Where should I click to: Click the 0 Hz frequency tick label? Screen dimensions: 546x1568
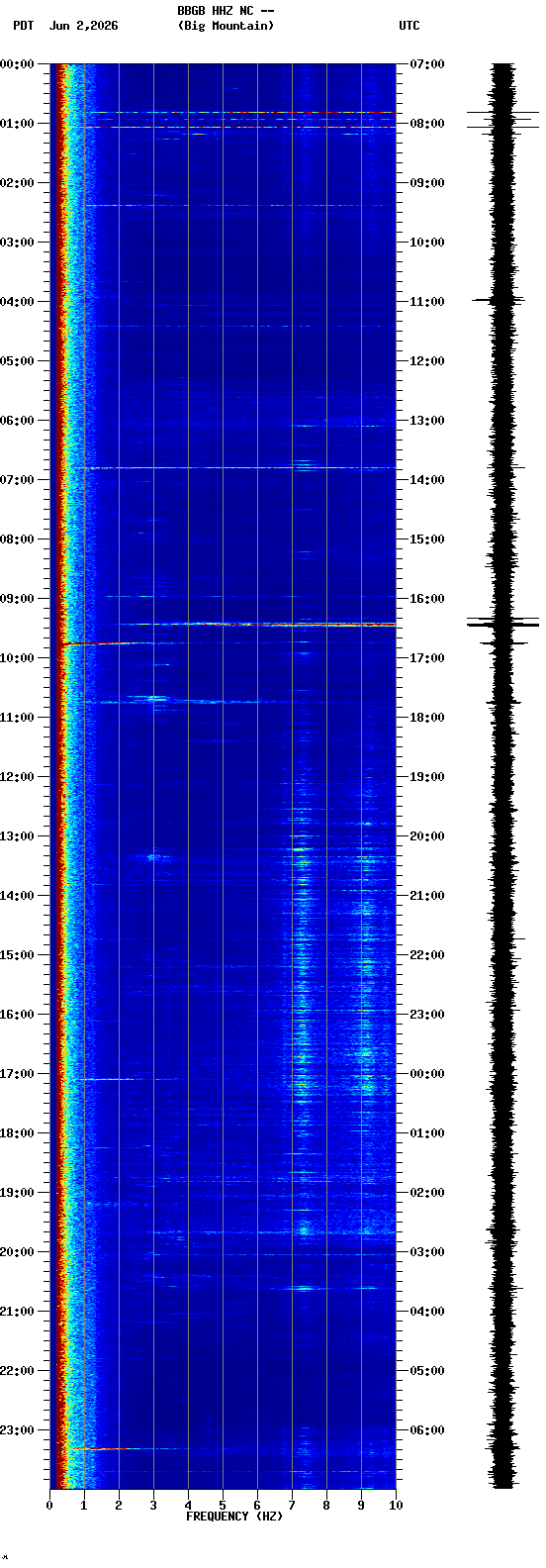pyautogui.click(x=49, y=1506)
